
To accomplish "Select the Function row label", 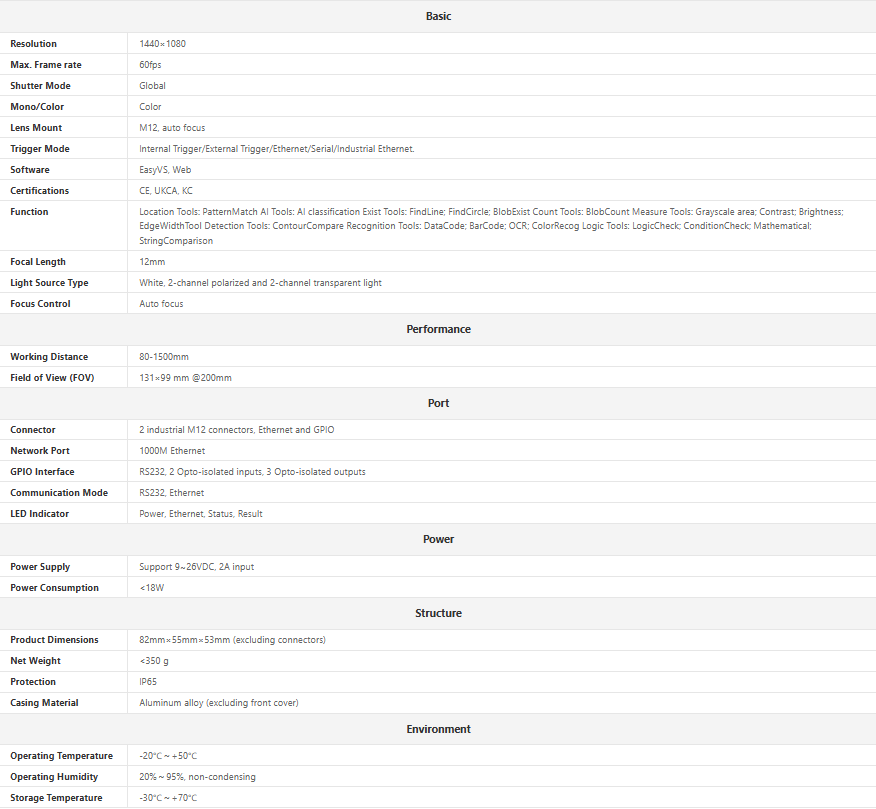I will click(29, 212).
